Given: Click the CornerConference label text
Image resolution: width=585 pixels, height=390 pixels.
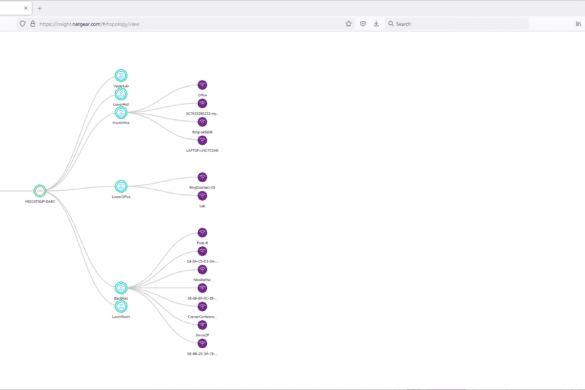Looking at the screenshot, I should [202, 317].
